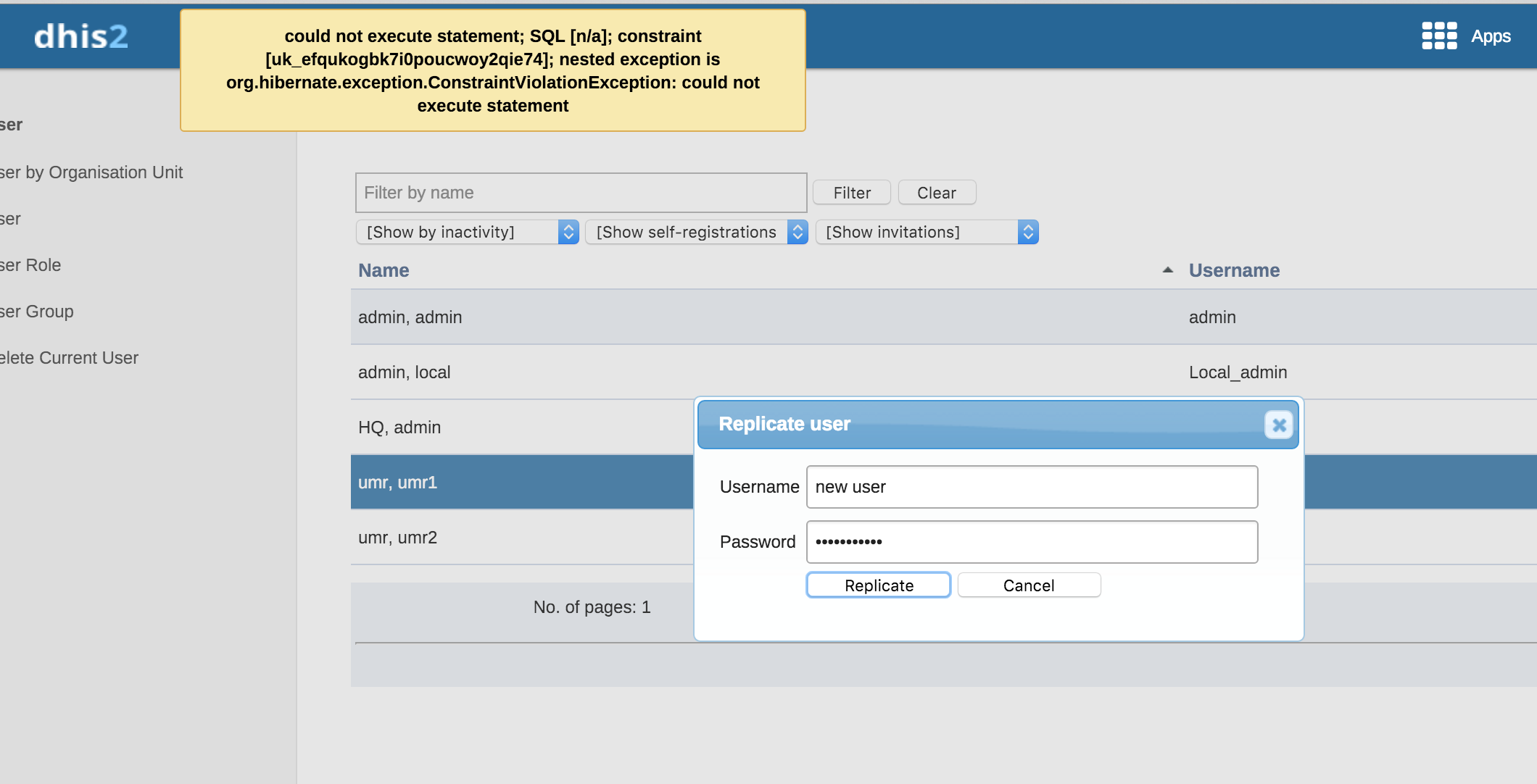The image size is (1537, 784).
Task: Open the Apps grid icon
Action: point(1439,36)
